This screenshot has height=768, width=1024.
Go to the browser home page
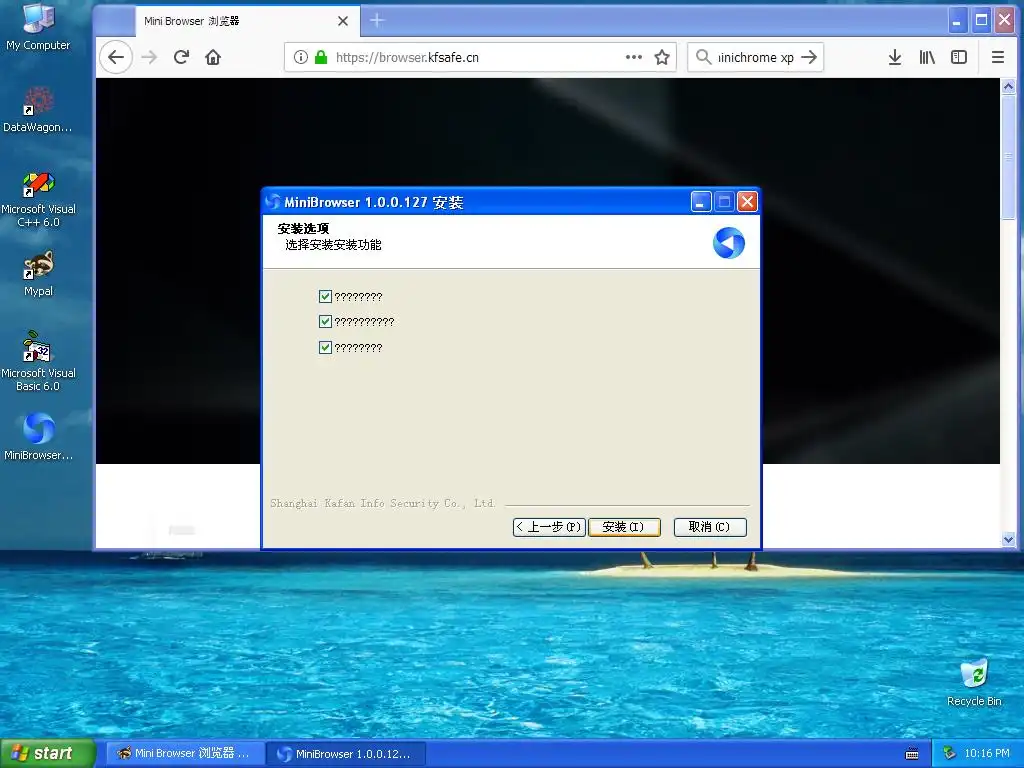click(x=213, y=57)
